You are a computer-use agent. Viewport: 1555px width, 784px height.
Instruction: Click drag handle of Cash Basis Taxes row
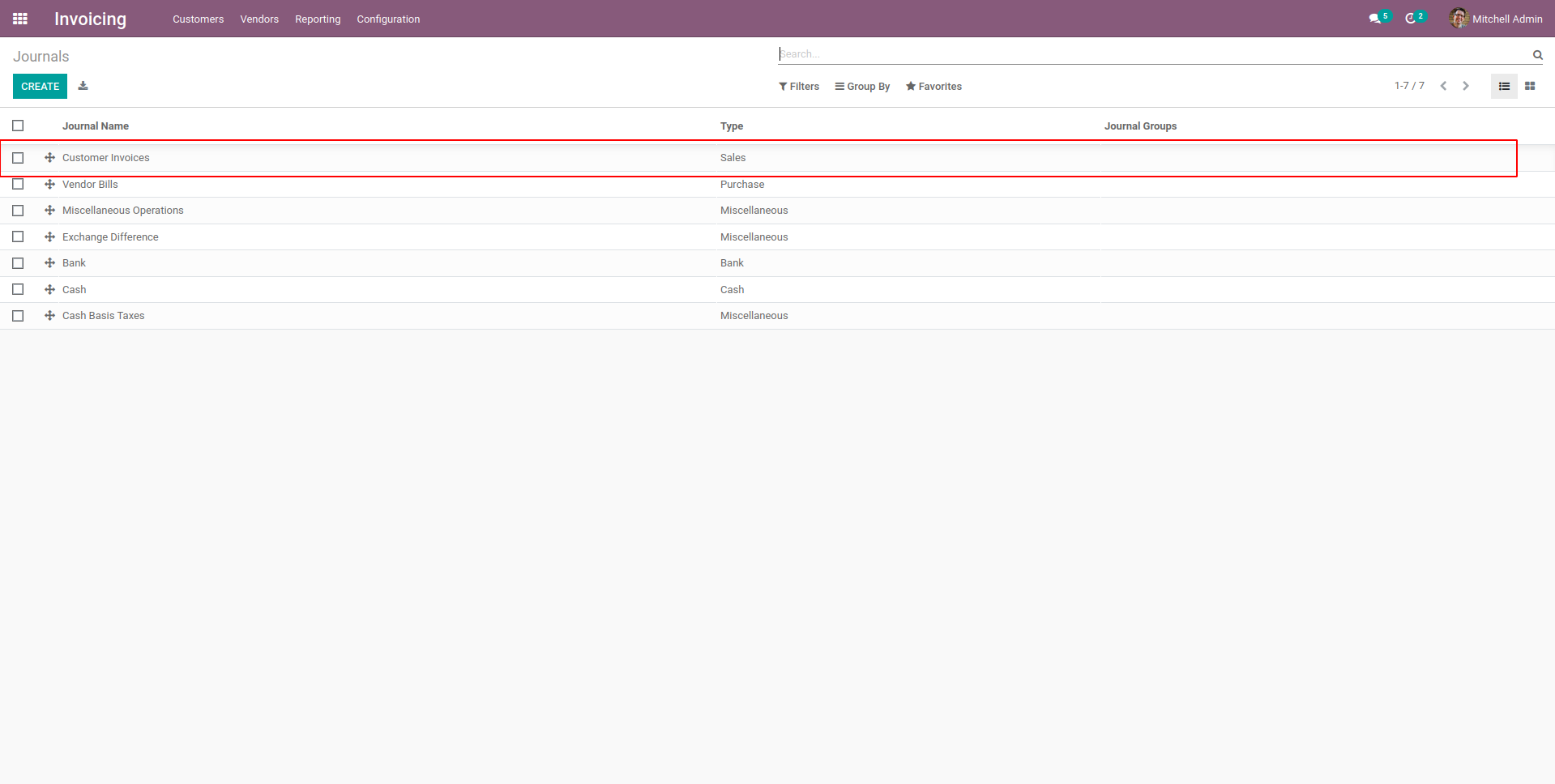50,316
